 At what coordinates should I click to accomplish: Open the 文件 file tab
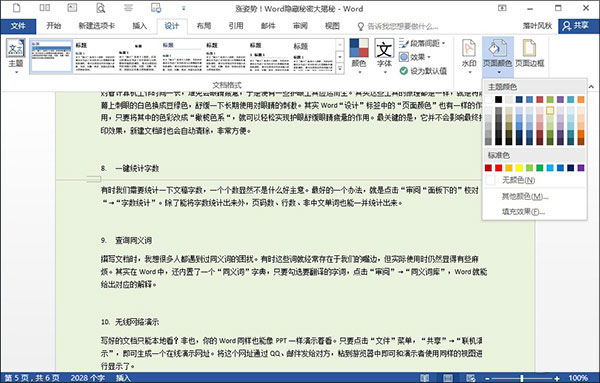(x=18, y=26)
